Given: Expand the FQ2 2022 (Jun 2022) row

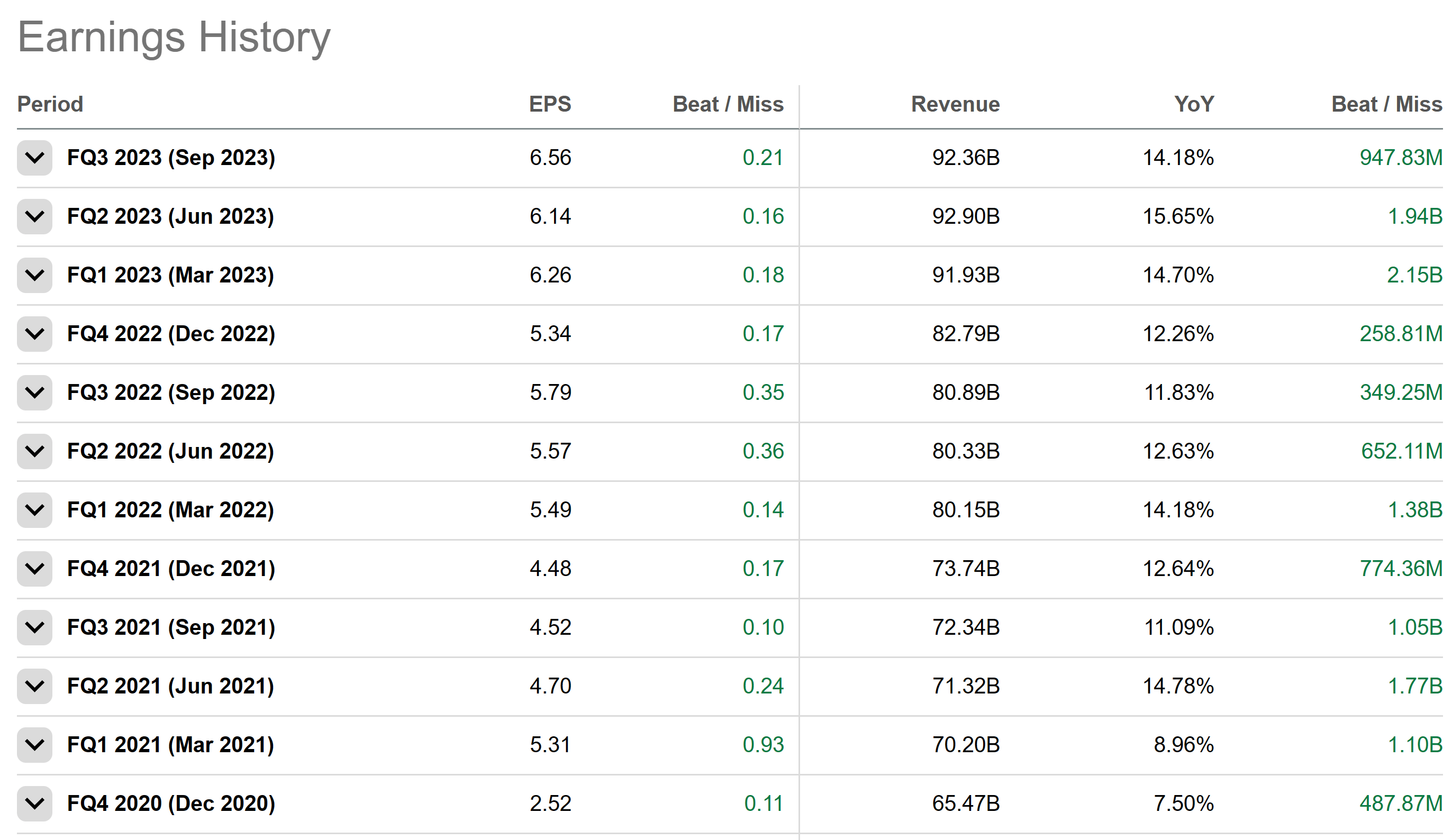Looking at the screenshot, I should [34, 452].
